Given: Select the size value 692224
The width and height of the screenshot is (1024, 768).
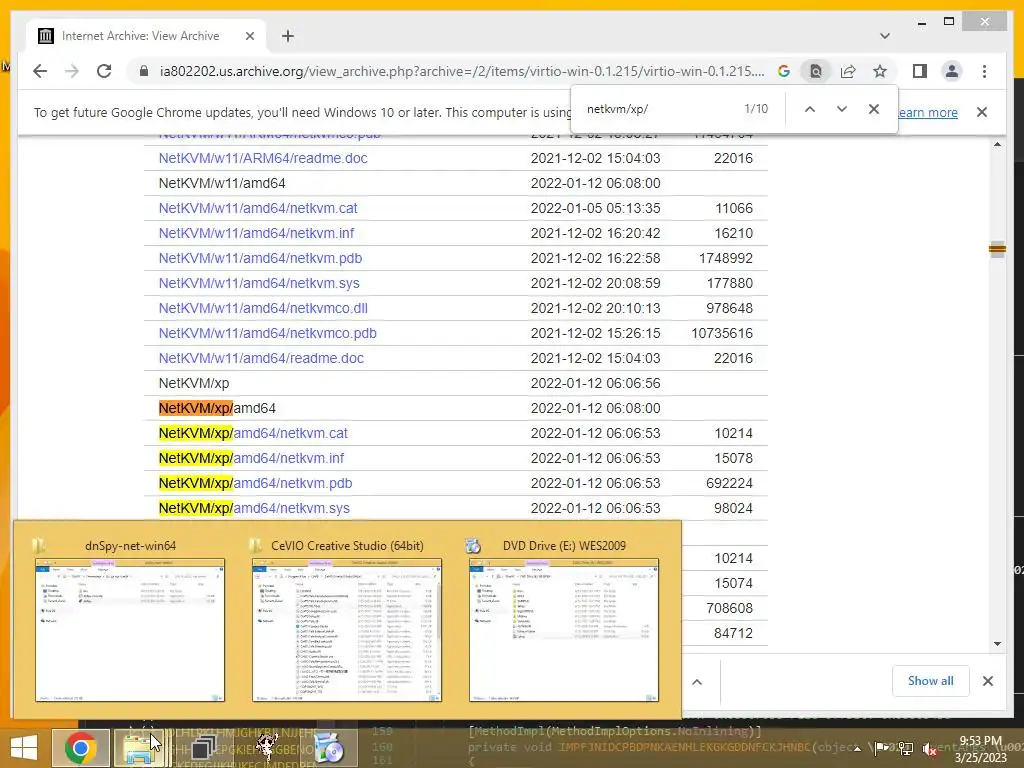Looking at the screenshot, I should tap(729, 483).
